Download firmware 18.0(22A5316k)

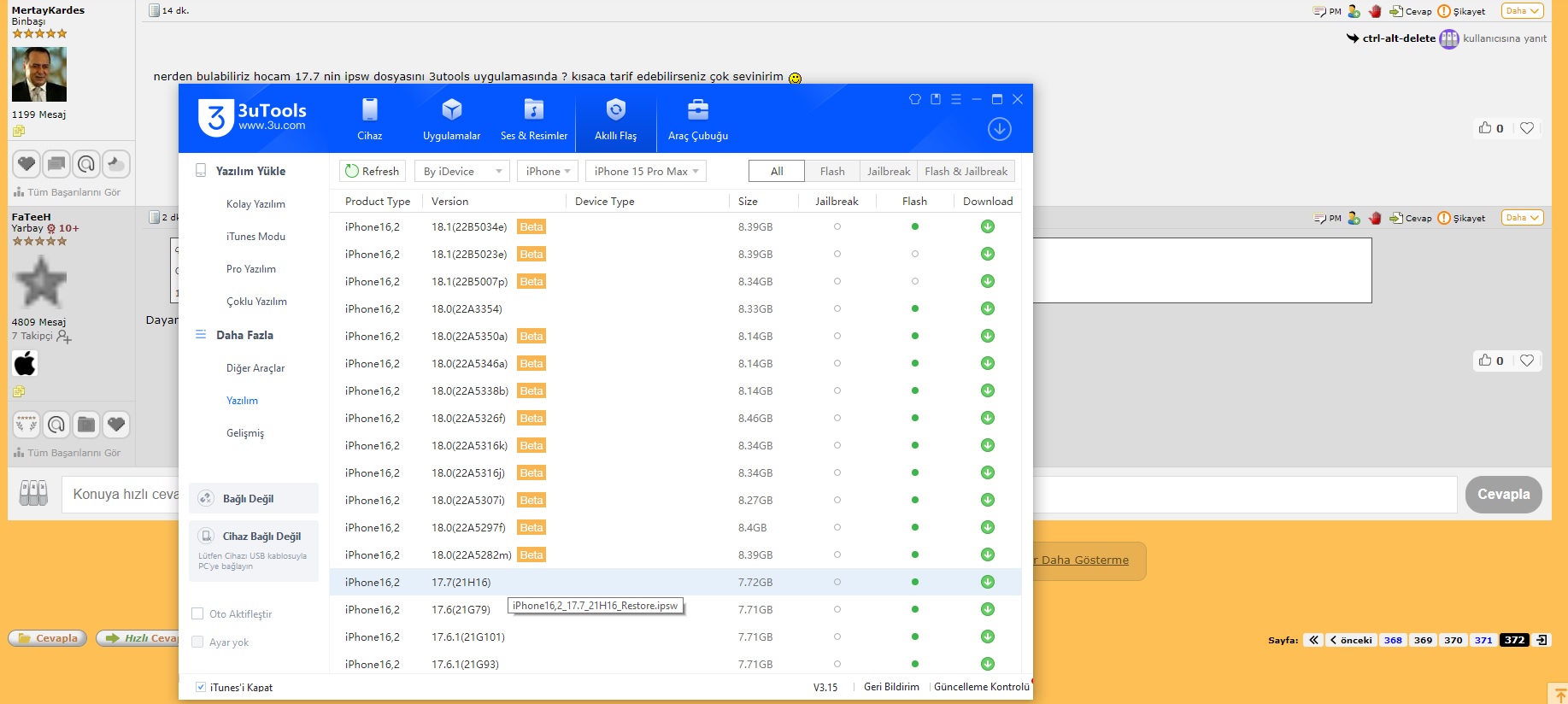(x=988, y=445)
